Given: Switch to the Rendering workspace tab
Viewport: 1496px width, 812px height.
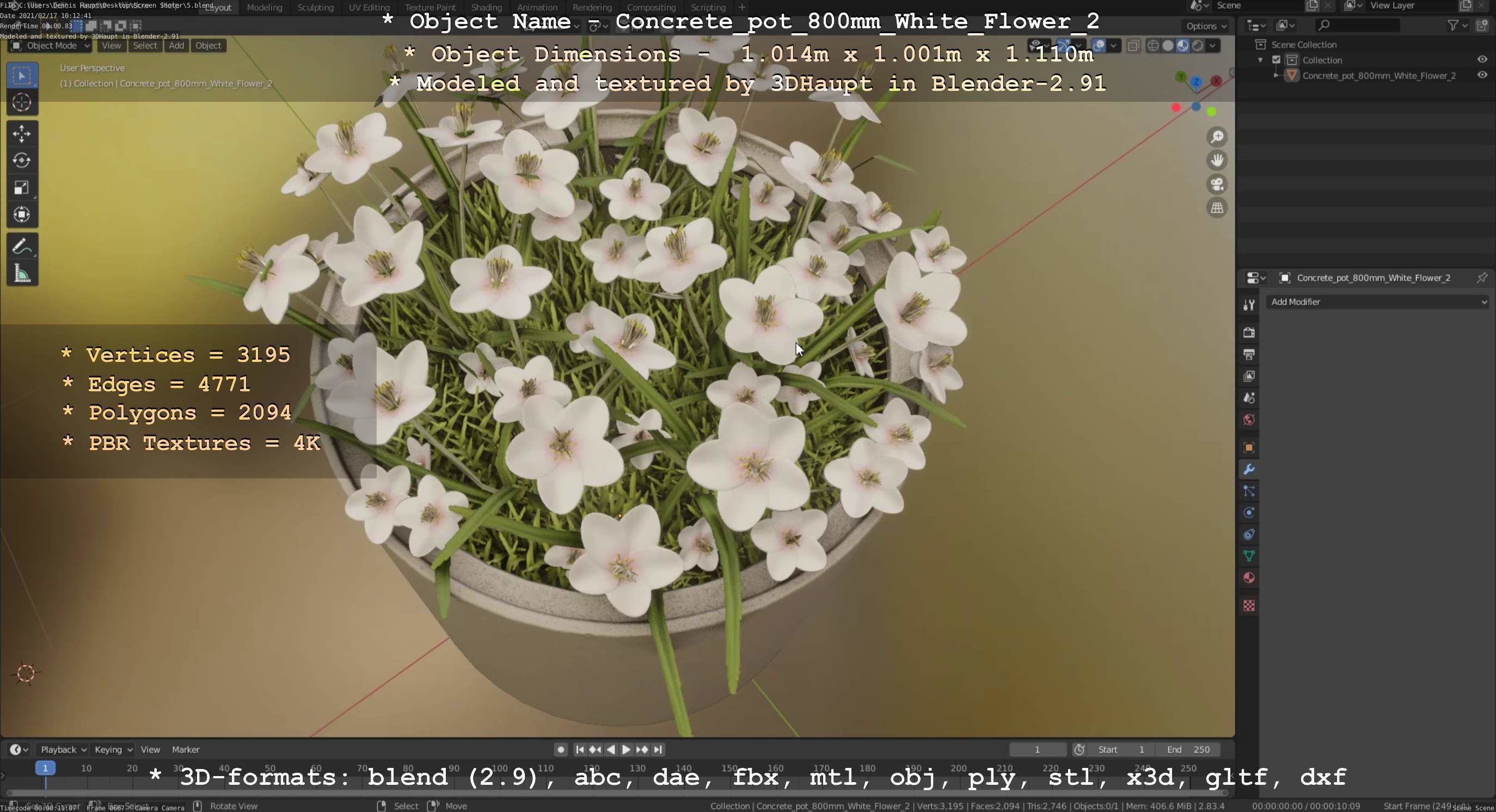Looking at the screenshot, I should pos(592,8).
